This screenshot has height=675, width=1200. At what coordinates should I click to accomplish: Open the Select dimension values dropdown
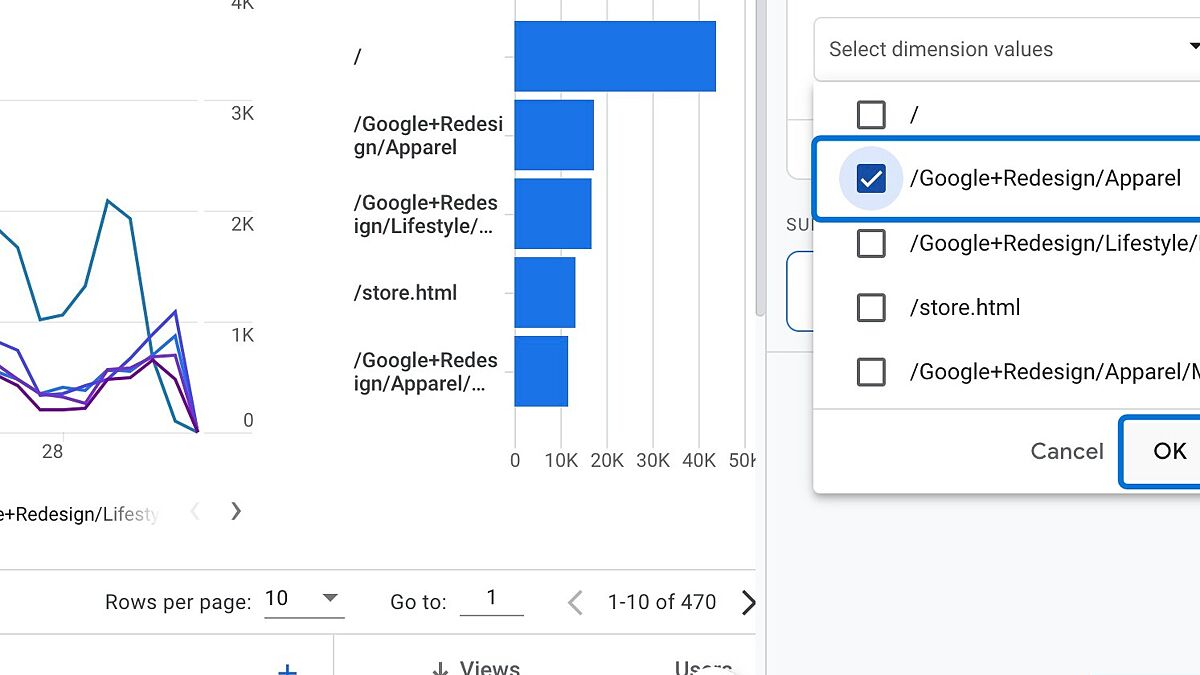1000,48
